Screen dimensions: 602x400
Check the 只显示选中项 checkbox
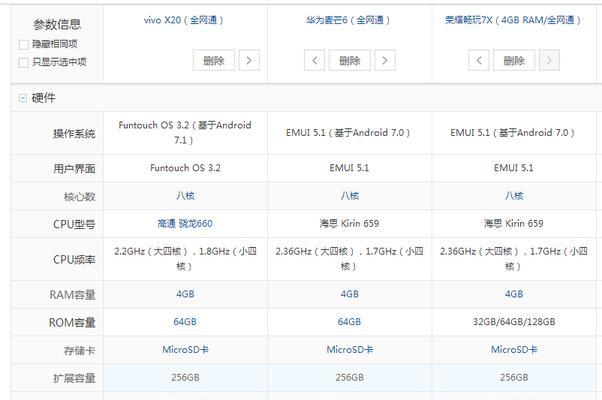(23, 62)
